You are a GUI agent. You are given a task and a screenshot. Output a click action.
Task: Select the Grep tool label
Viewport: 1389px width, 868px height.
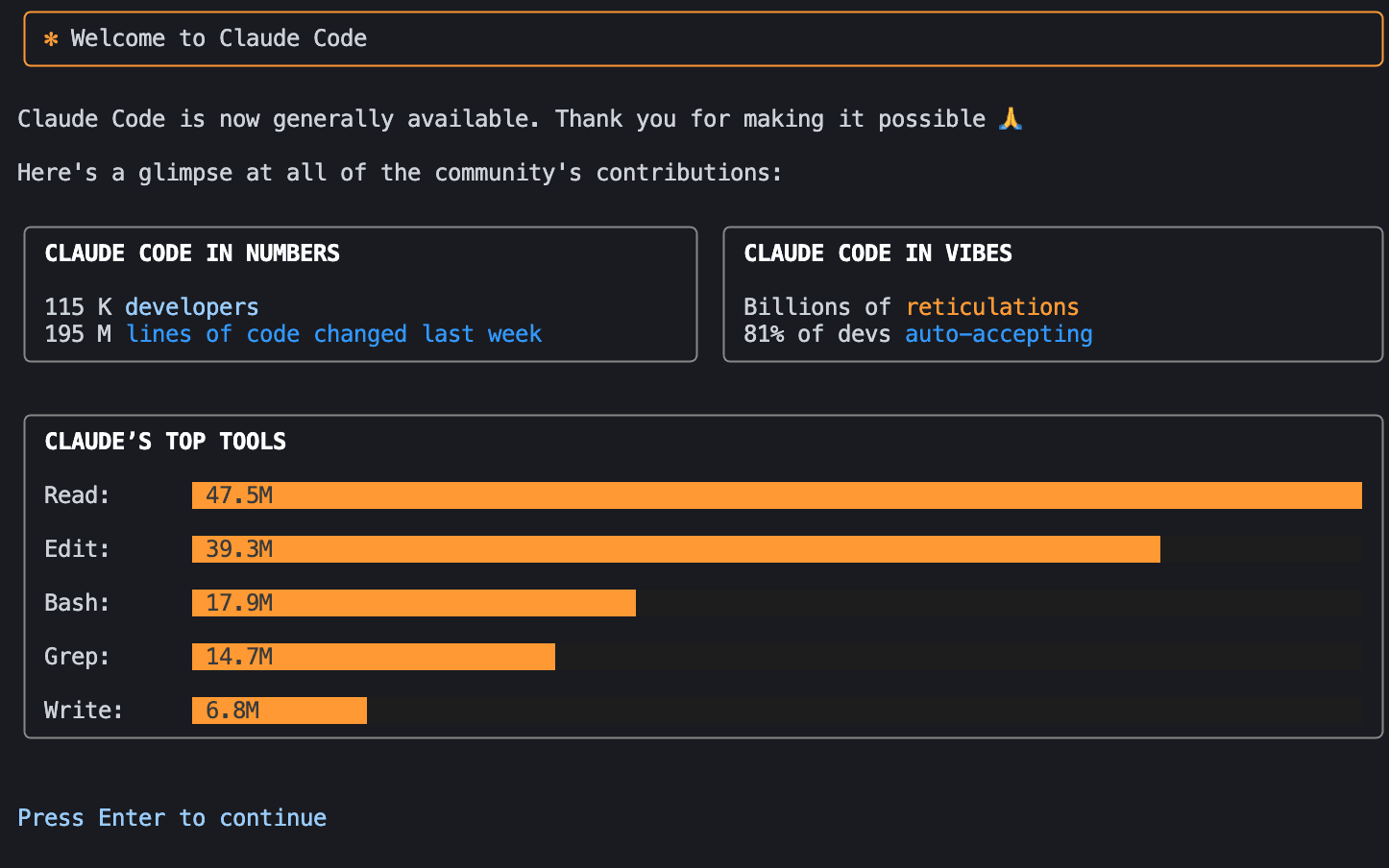pos(78,656)
